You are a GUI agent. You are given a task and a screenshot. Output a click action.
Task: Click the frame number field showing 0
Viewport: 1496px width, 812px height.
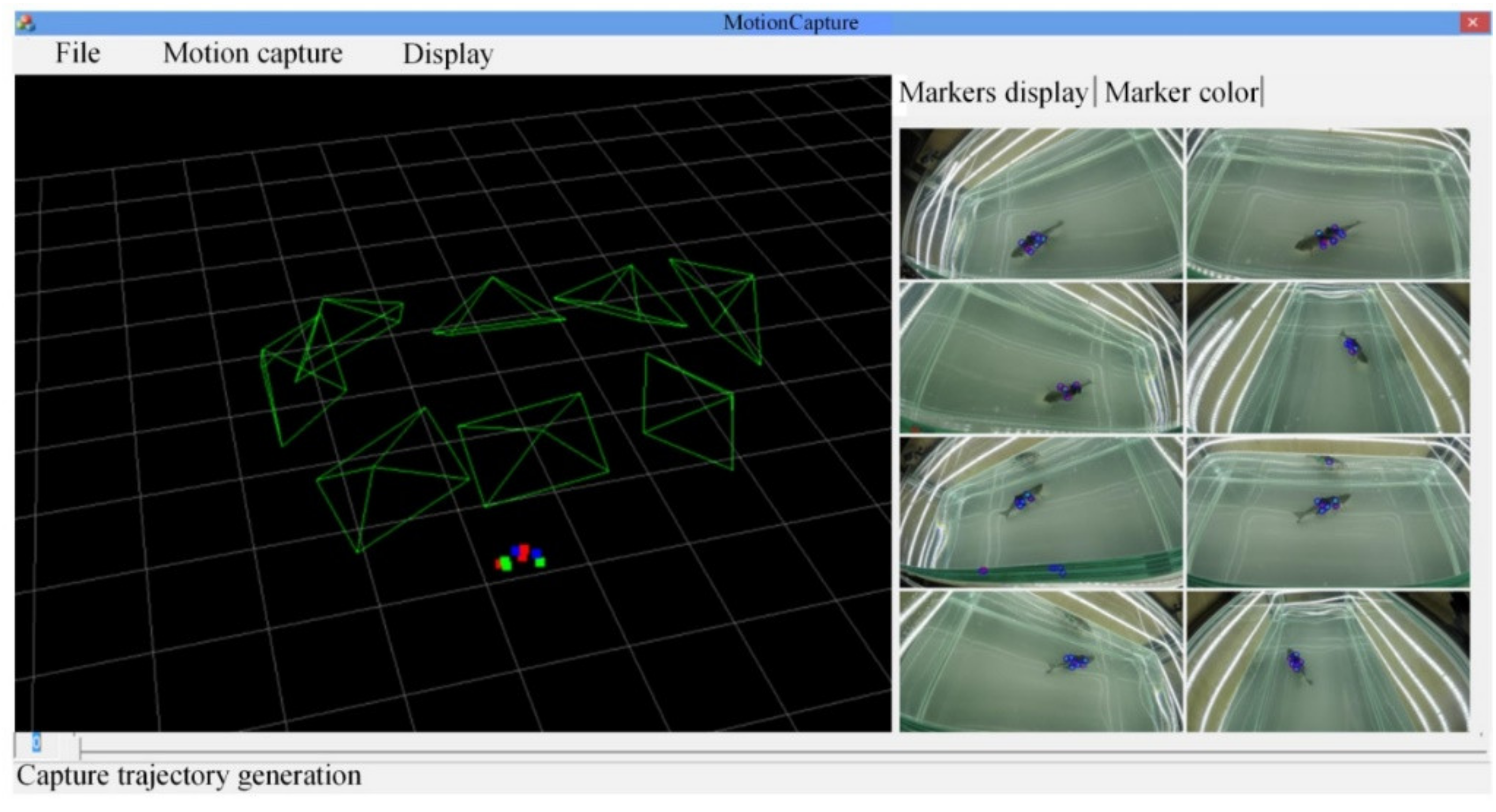[x=36, y=743]
